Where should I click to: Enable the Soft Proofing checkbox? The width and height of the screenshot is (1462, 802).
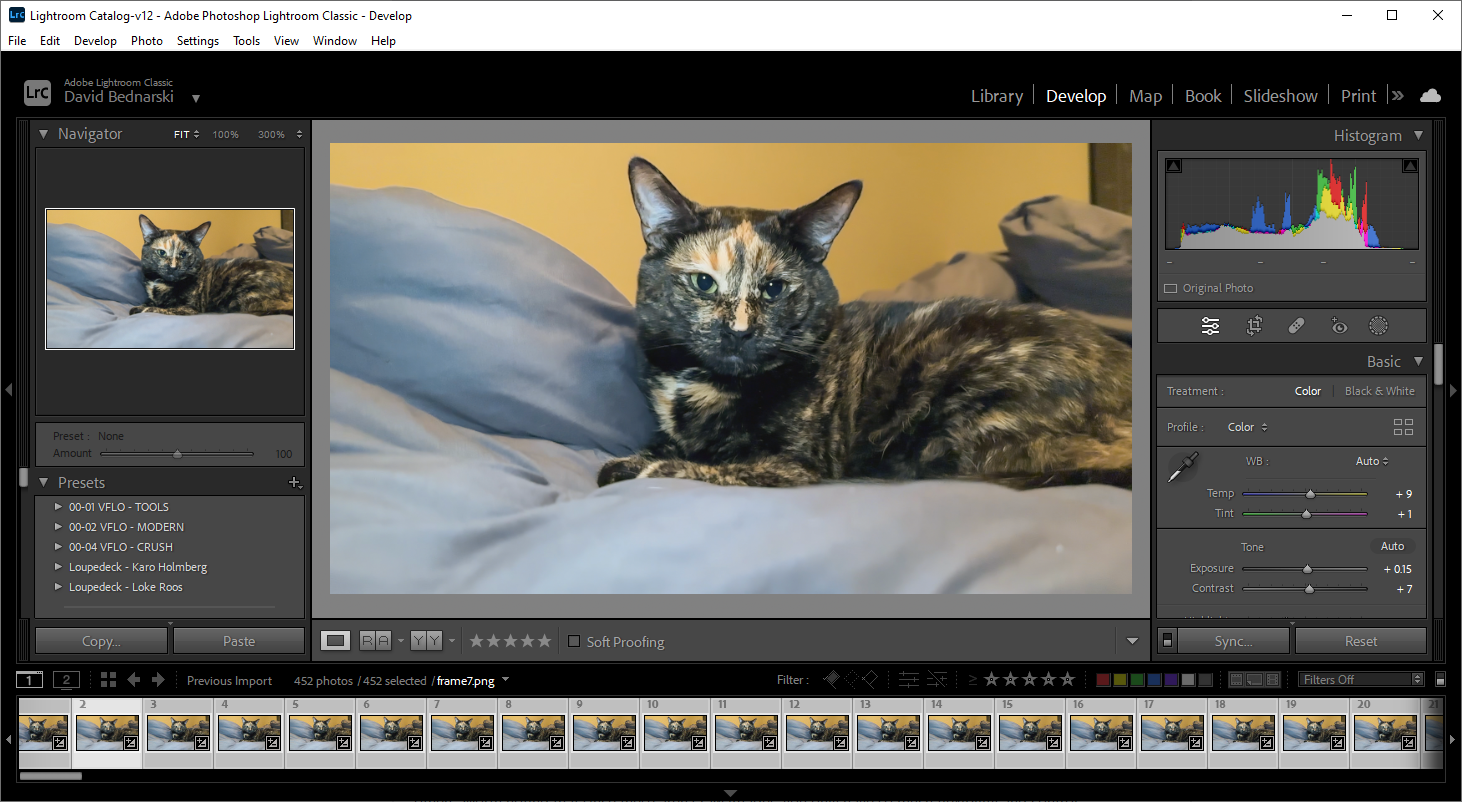click(574, 641)
